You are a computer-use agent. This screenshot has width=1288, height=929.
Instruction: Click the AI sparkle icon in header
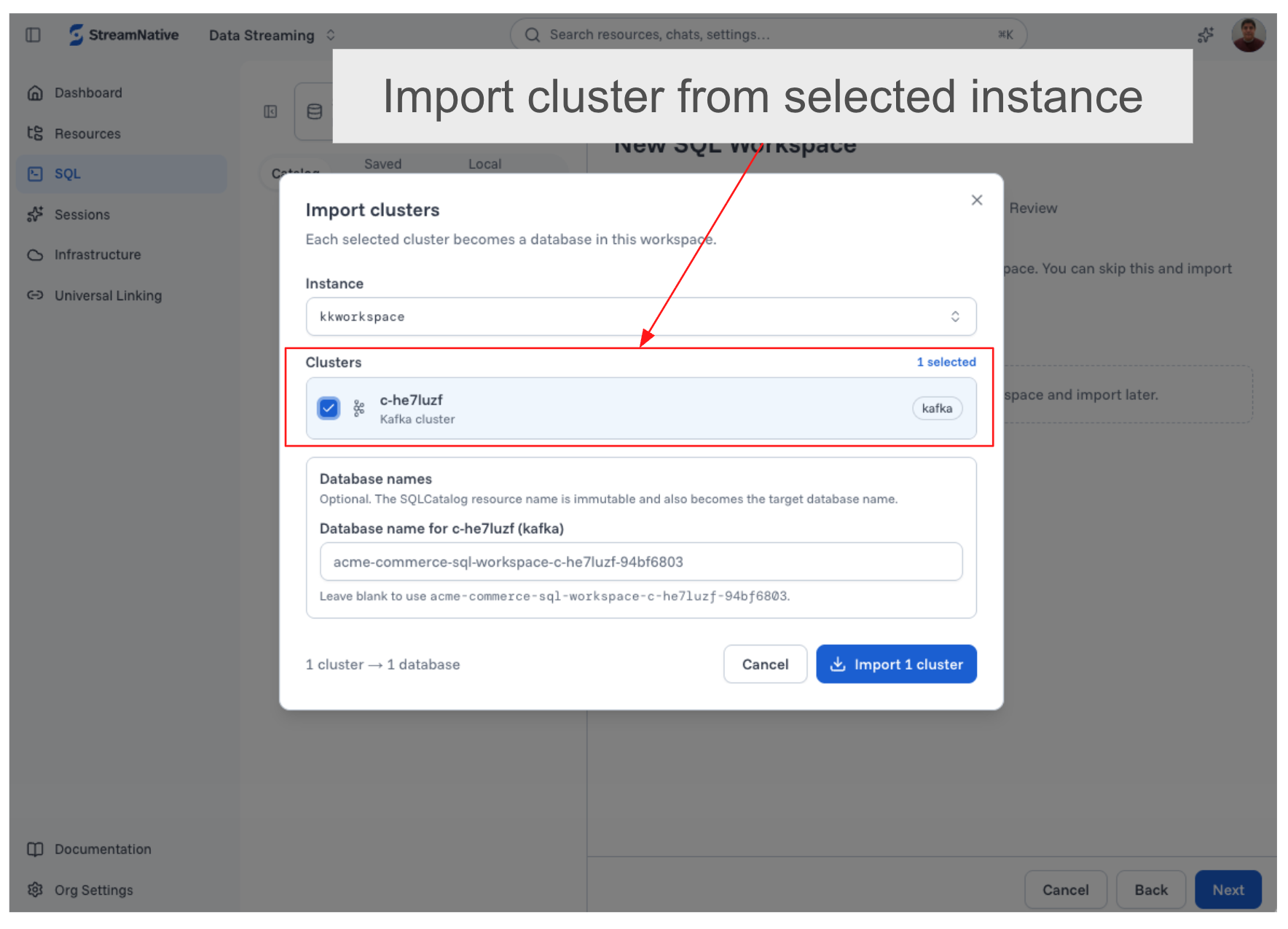(x=1206, y=35)
